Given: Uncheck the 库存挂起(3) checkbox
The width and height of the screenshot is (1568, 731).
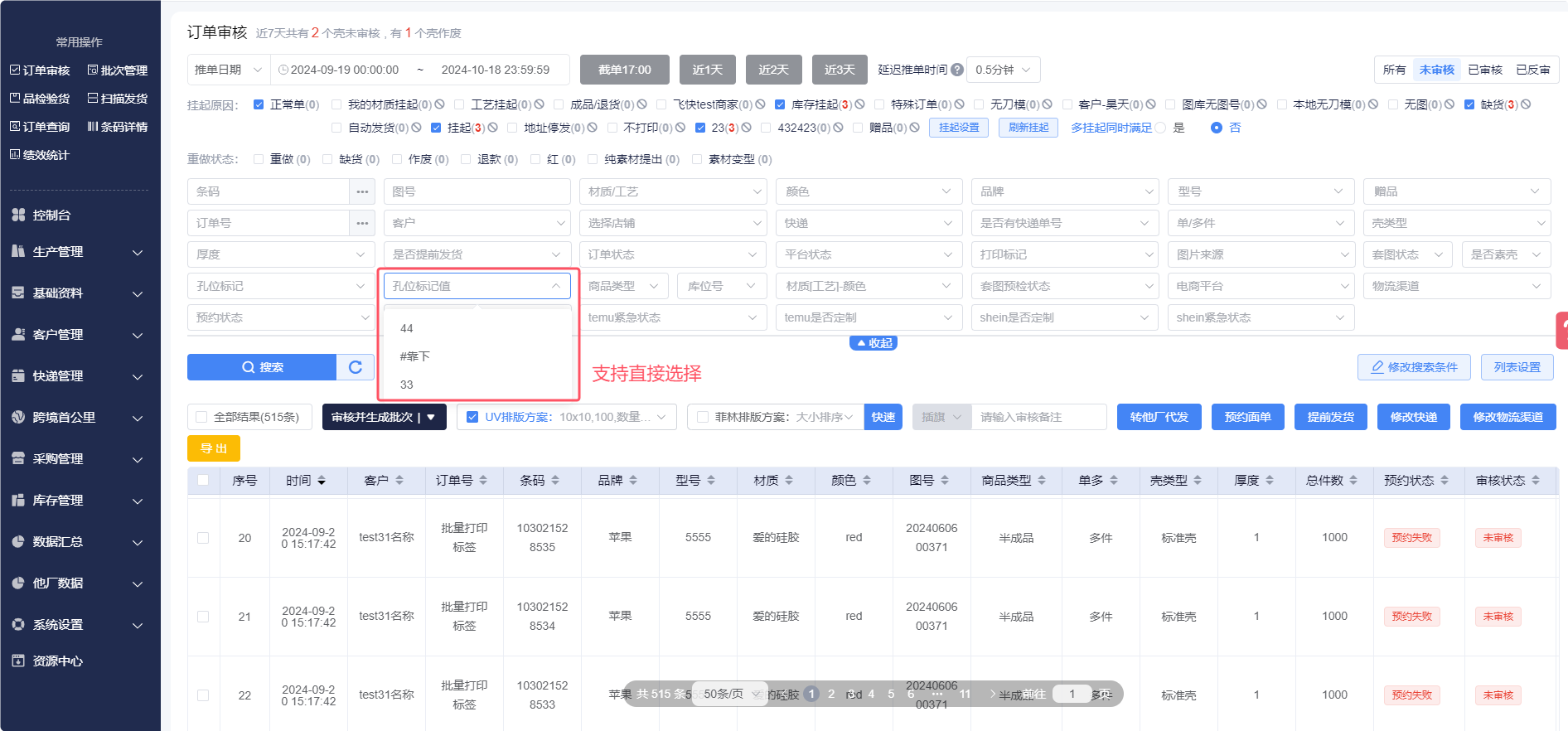Looking at the screenshot, I should point(780,104).
